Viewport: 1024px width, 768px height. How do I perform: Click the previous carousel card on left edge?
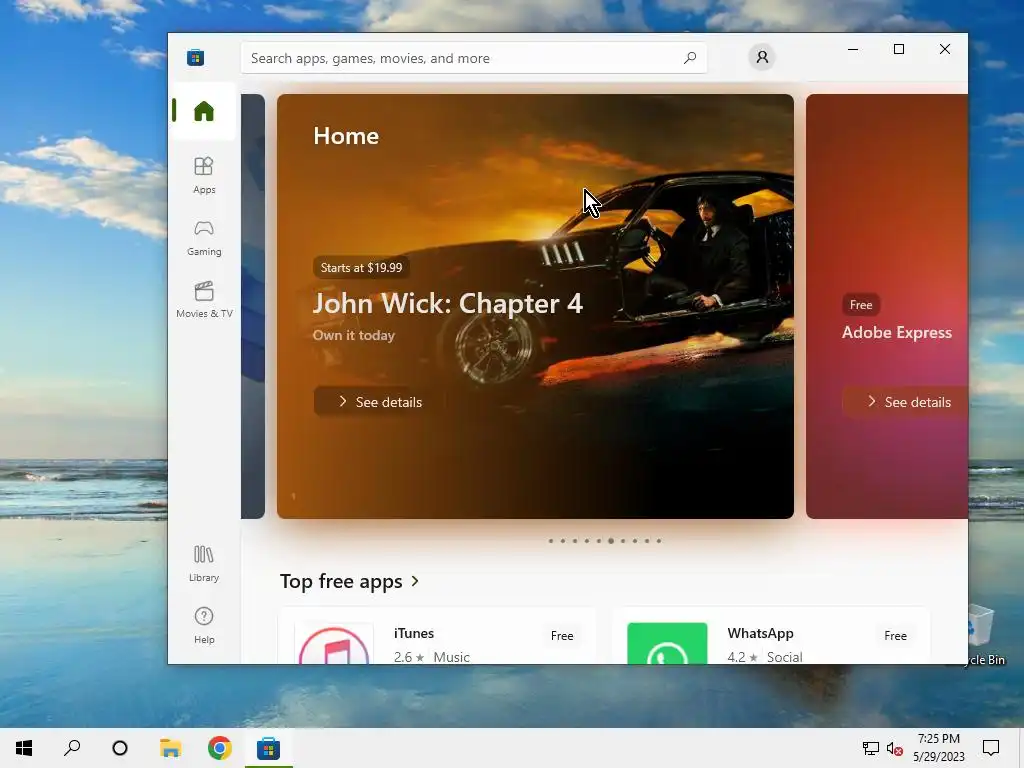coord(253,306)
